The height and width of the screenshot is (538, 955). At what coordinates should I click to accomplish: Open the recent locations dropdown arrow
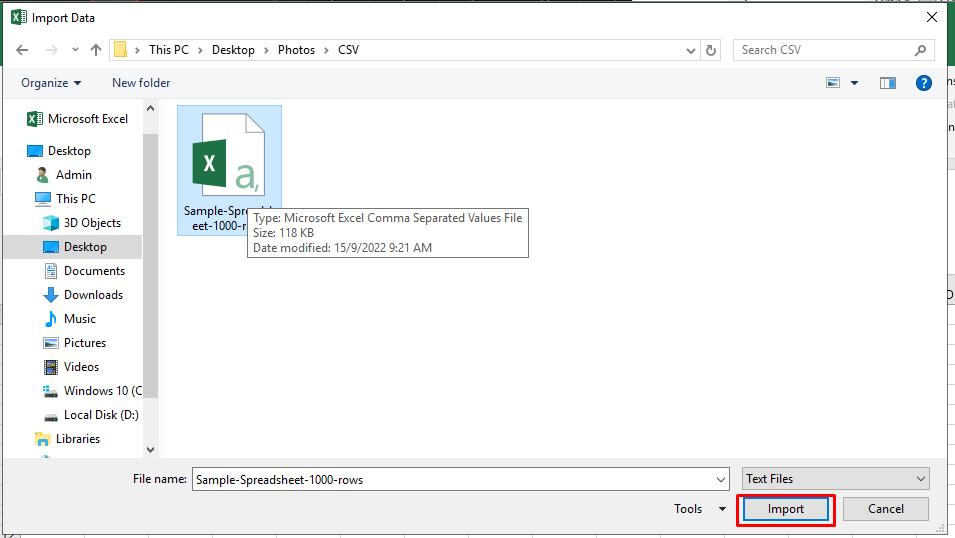[75, 50]
